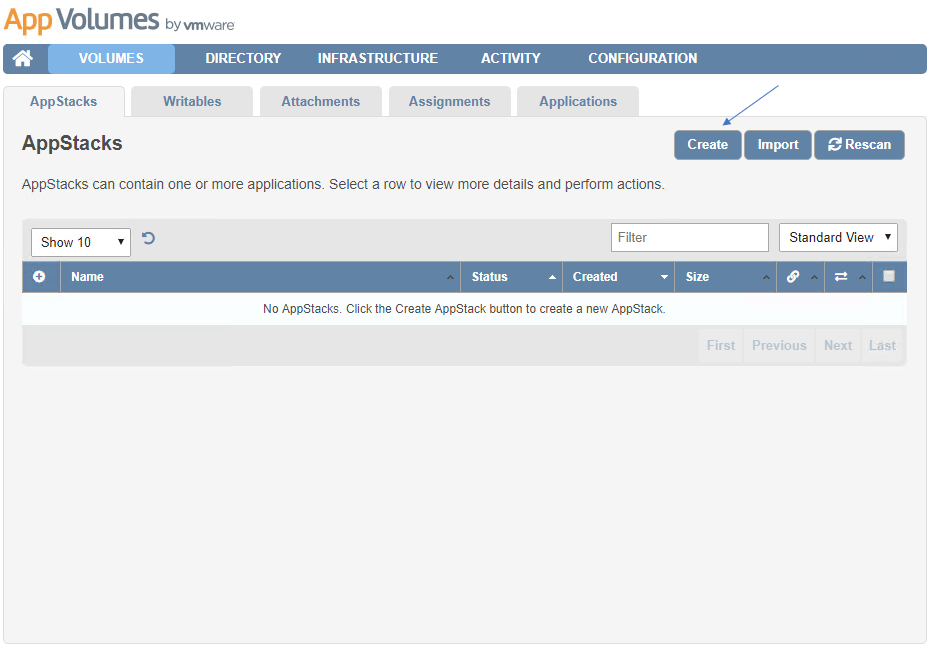Viewport: 932px width, 649px height.
Task: Sort the table by the Name column
Action: pyautogui.click(x=260, y=277)
